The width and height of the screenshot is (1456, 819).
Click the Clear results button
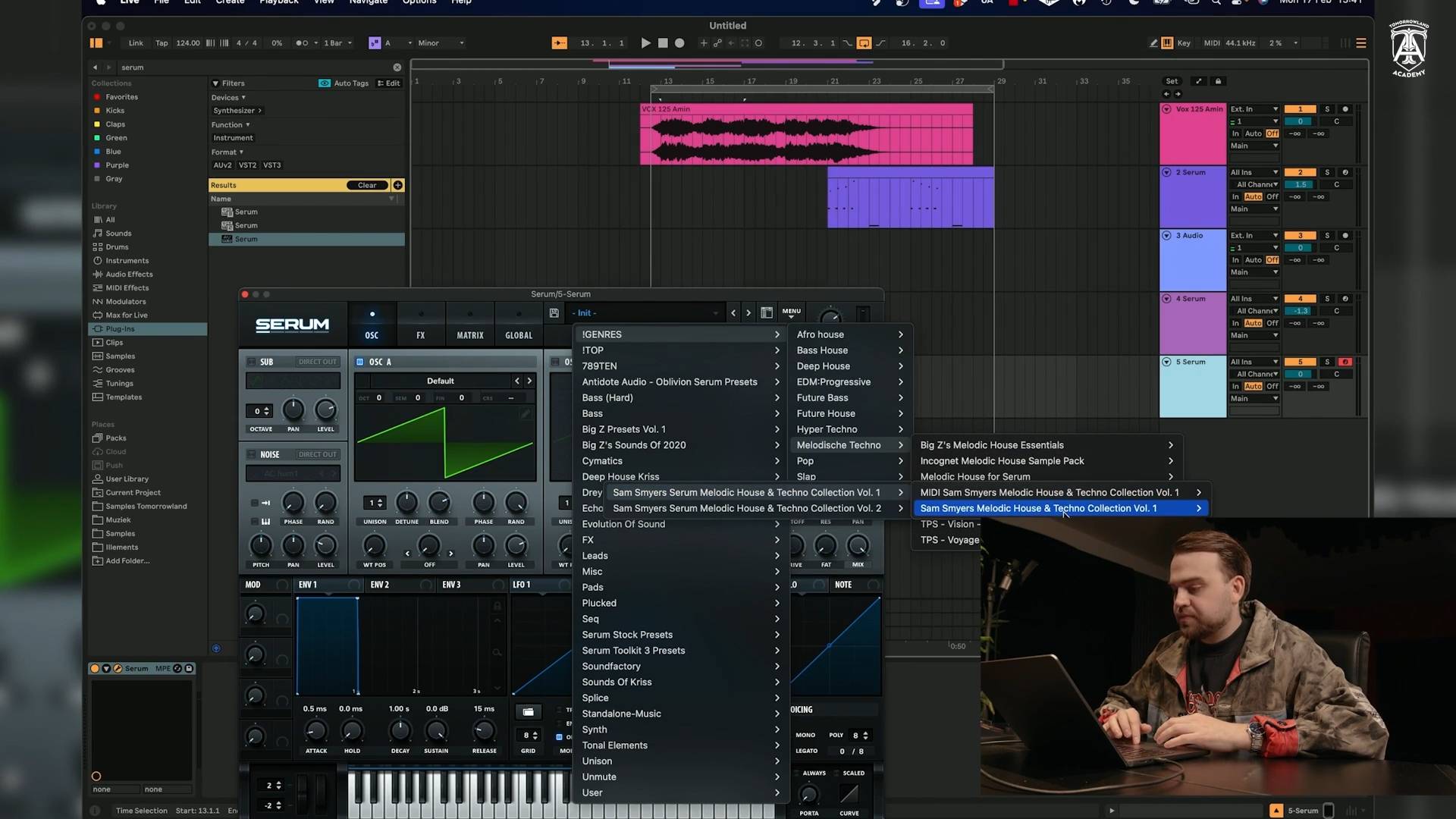367,185
